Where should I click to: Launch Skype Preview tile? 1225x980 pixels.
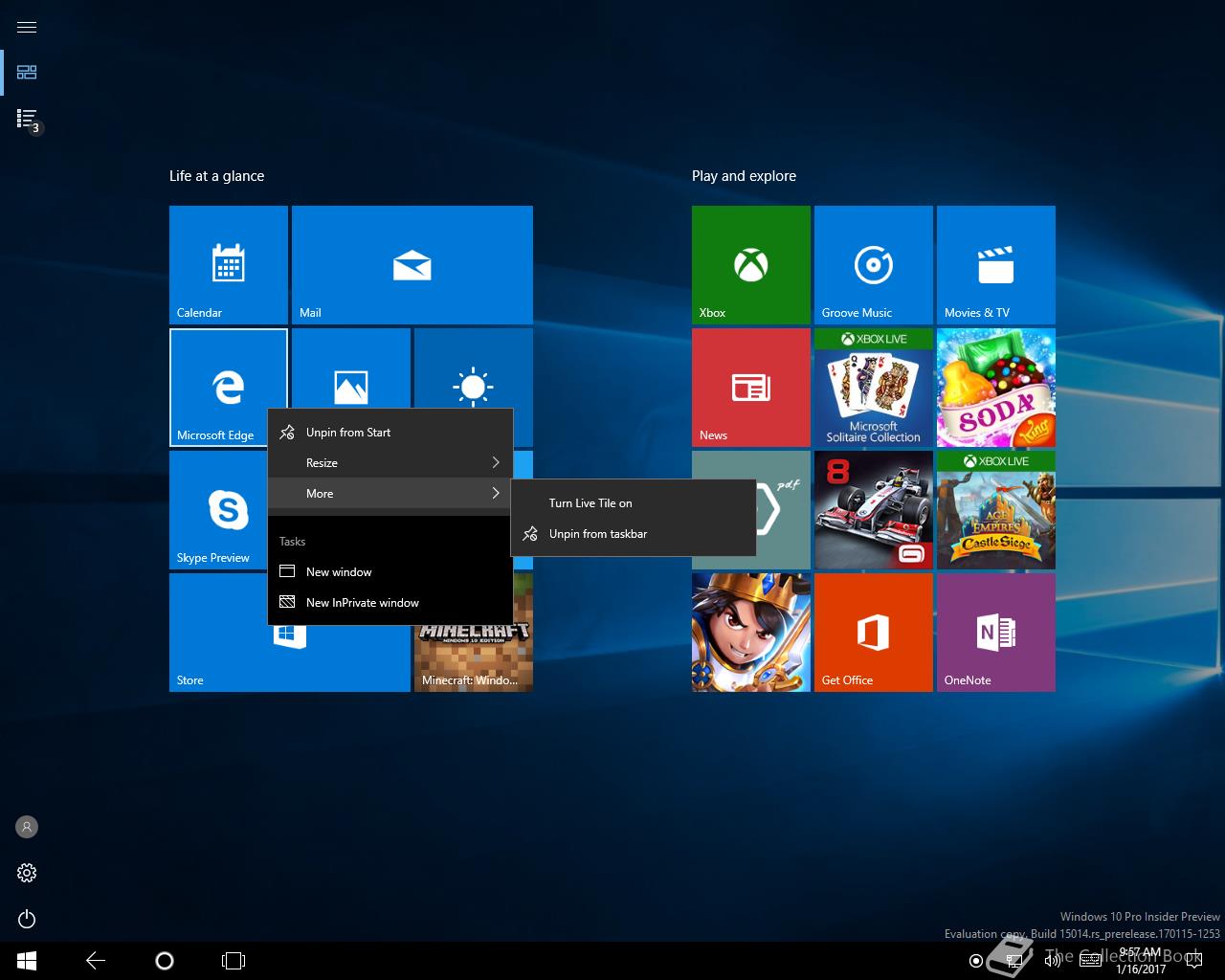(x=218, y=510)
